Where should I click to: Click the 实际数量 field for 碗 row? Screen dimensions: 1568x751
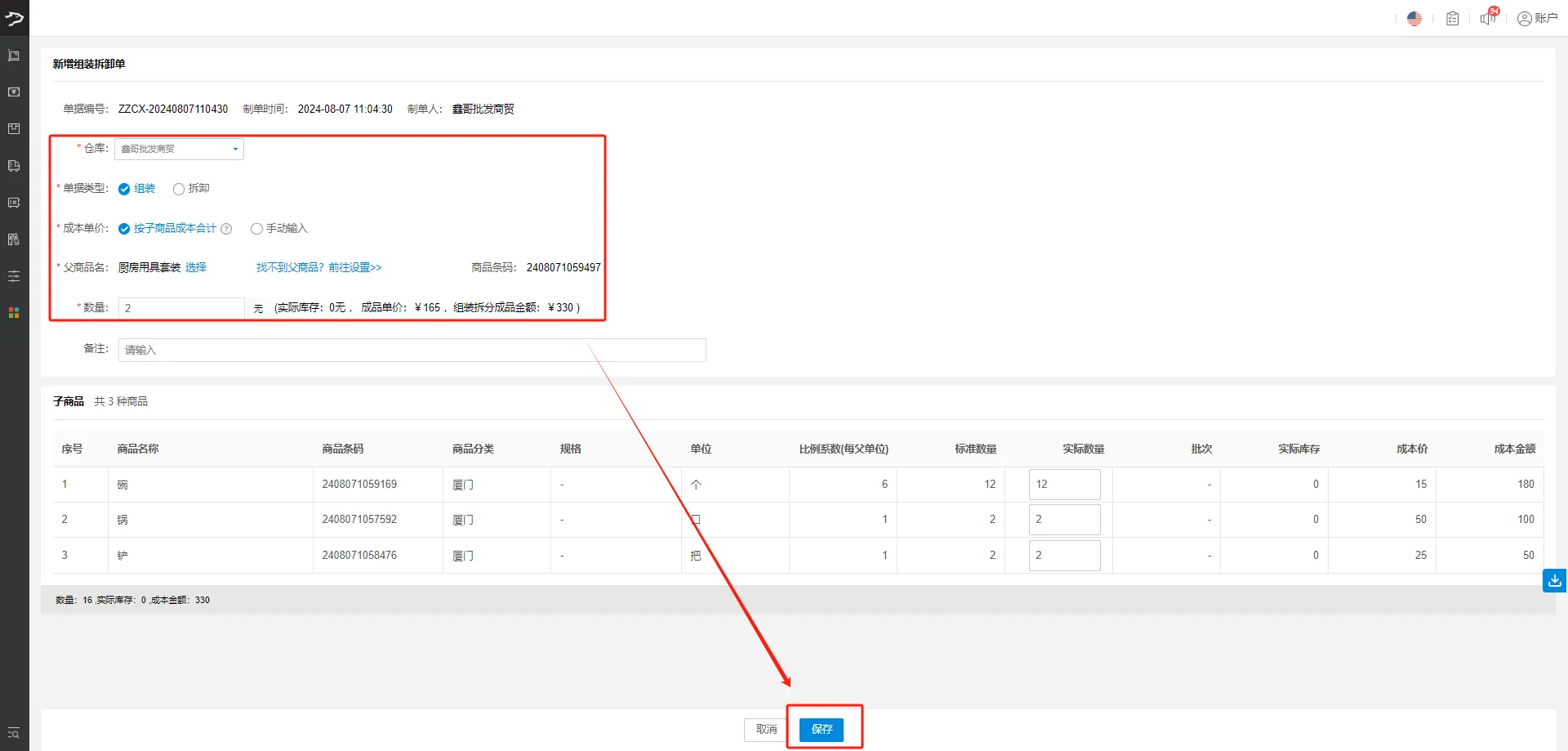(x=1064, y=485)
